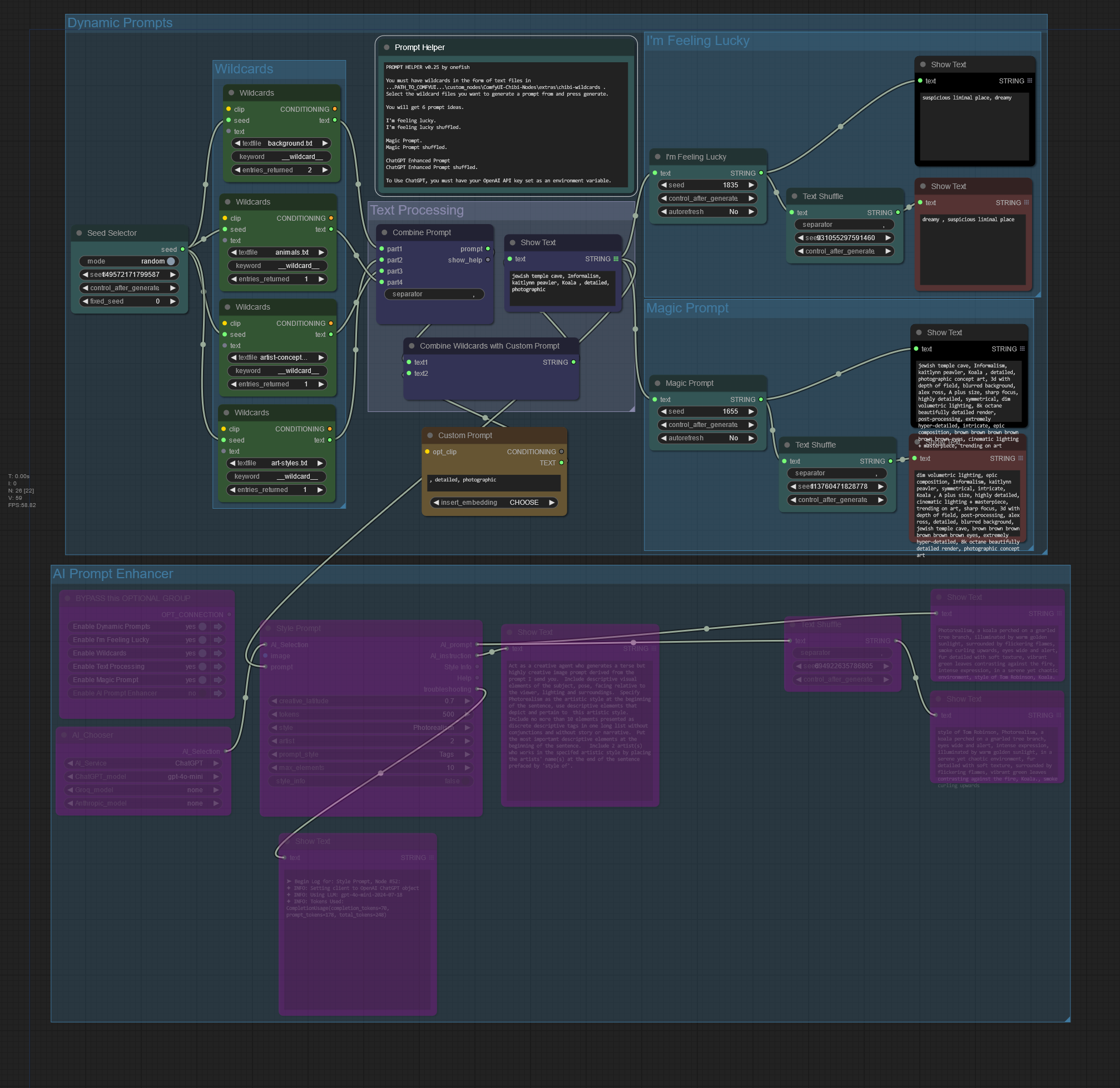This screenshot has height=1088, width=1120.
Task: Click the Combine Prompt separator field
Action: point(434,294)
